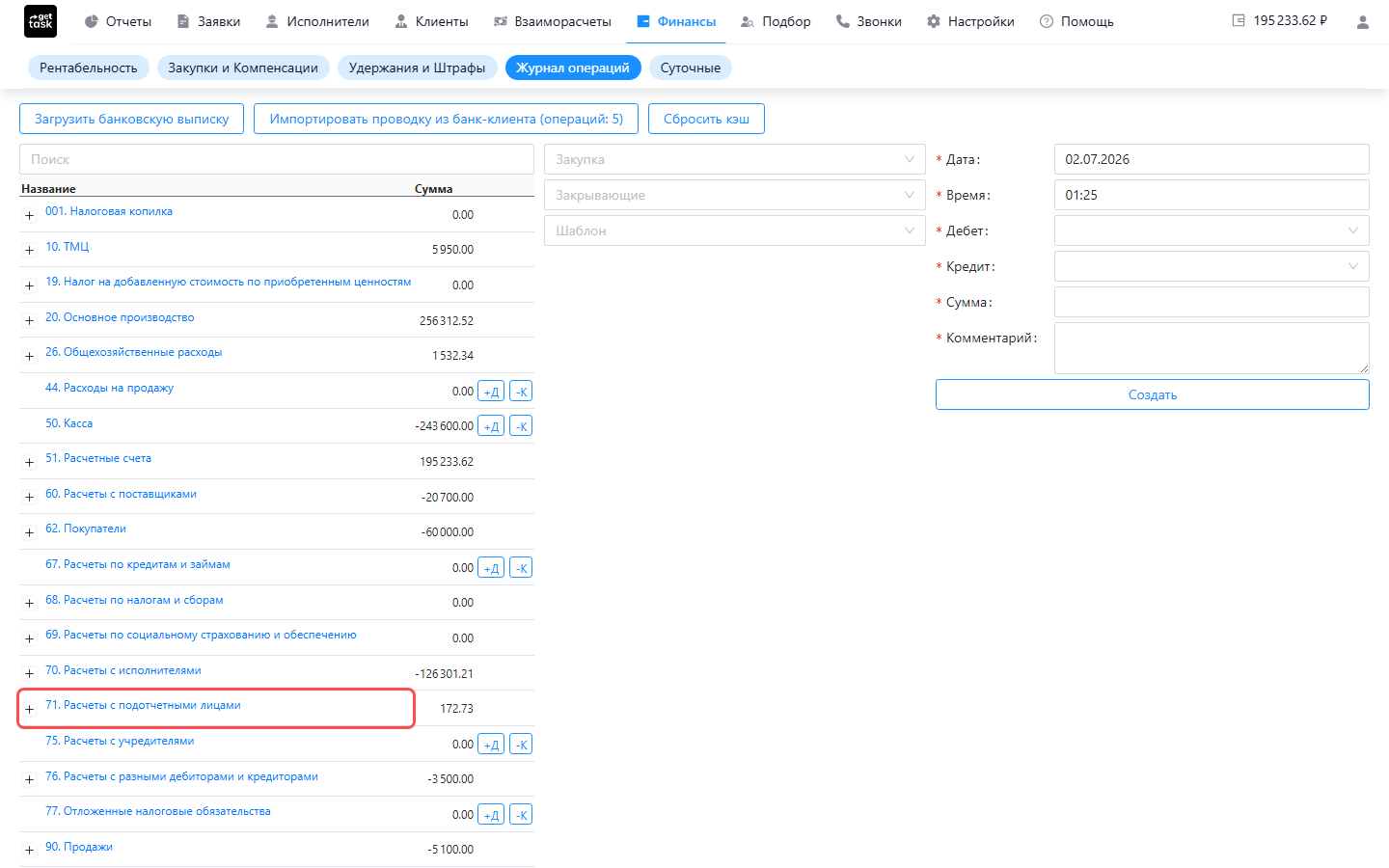
Task: Focus the Поиск search field
Action: [277, 159]
